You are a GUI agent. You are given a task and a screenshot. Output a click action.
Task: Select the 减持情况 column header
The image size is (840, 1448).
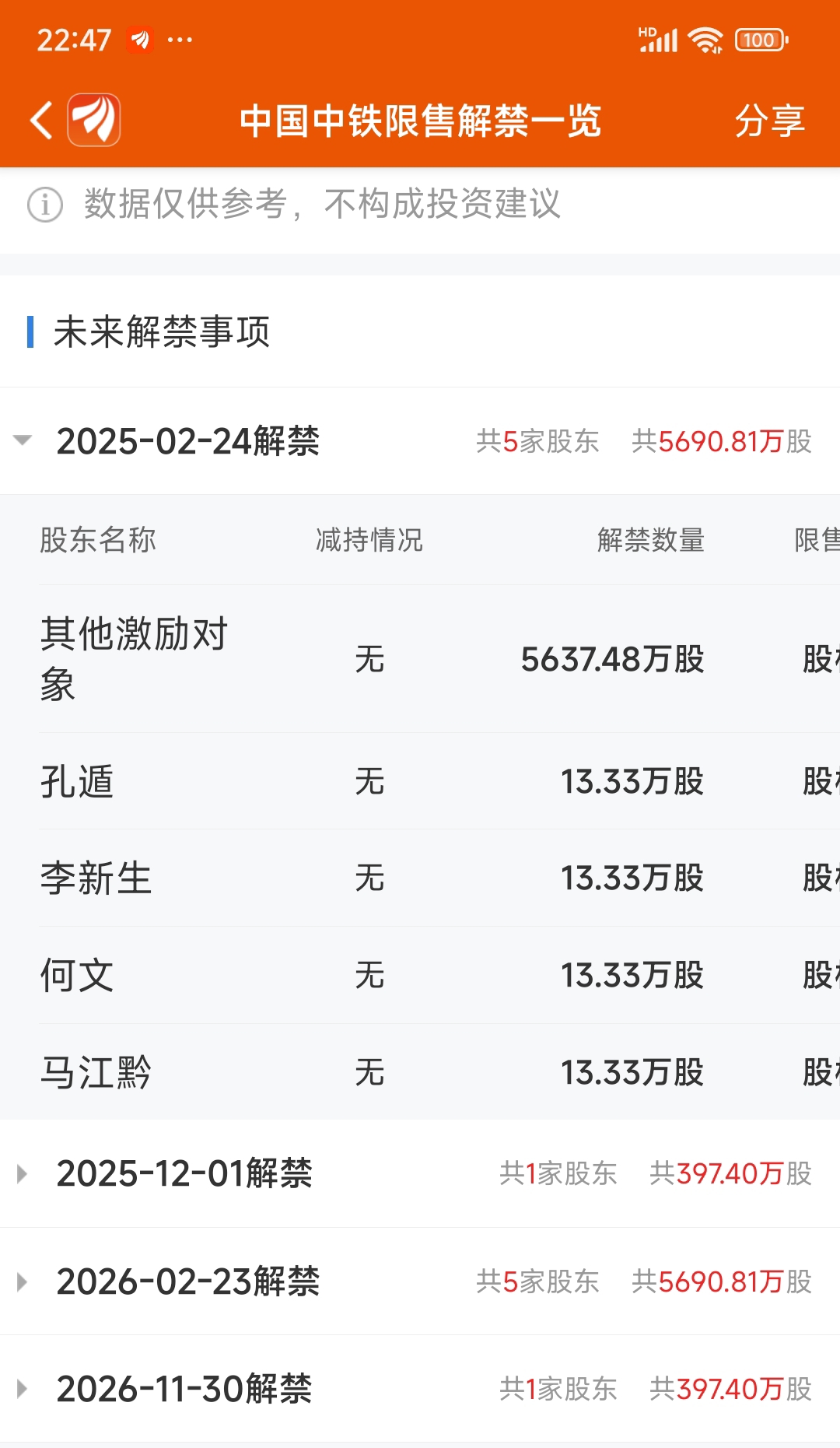click(x=369, y=539)
